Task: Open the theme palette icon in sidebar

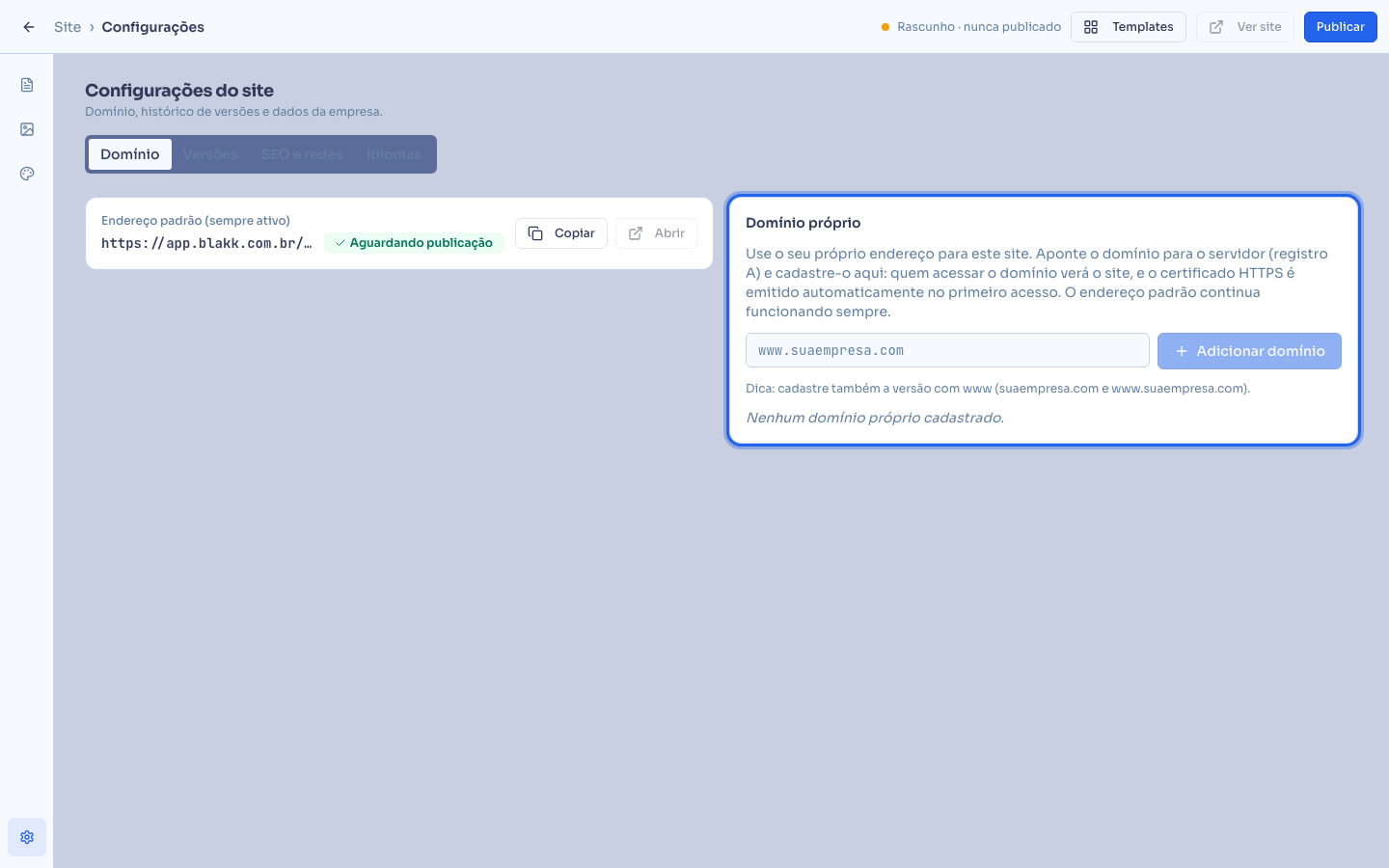Action: click(x=27, y=174)
